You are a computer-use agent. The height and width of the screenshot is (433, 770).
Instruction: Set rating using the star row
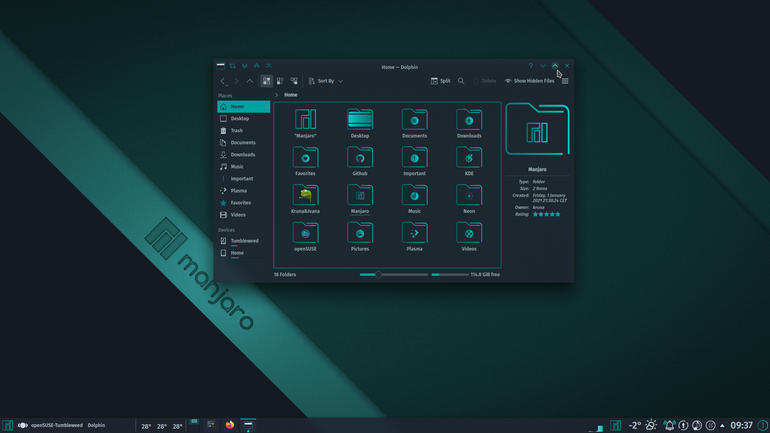coord(547,215)
